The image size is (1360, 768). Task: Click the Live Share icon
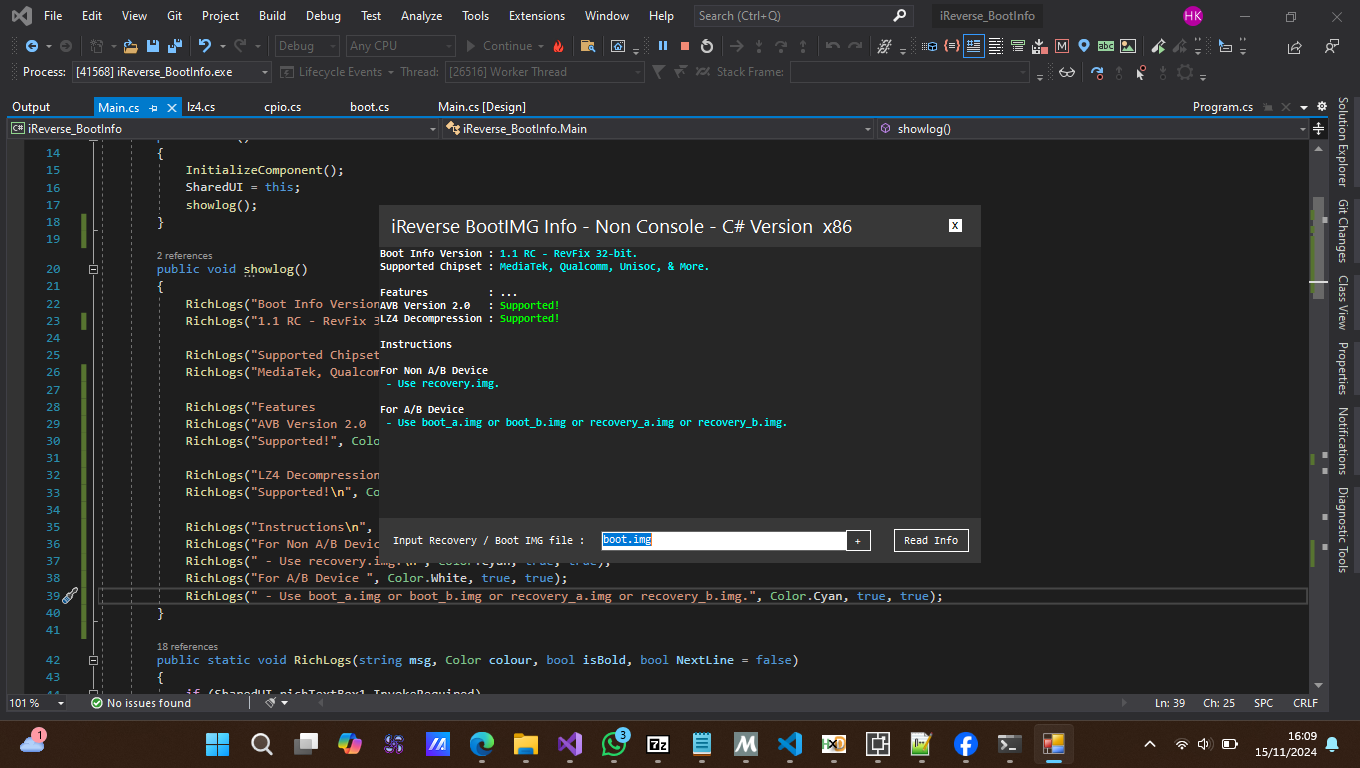[1295, 46]
